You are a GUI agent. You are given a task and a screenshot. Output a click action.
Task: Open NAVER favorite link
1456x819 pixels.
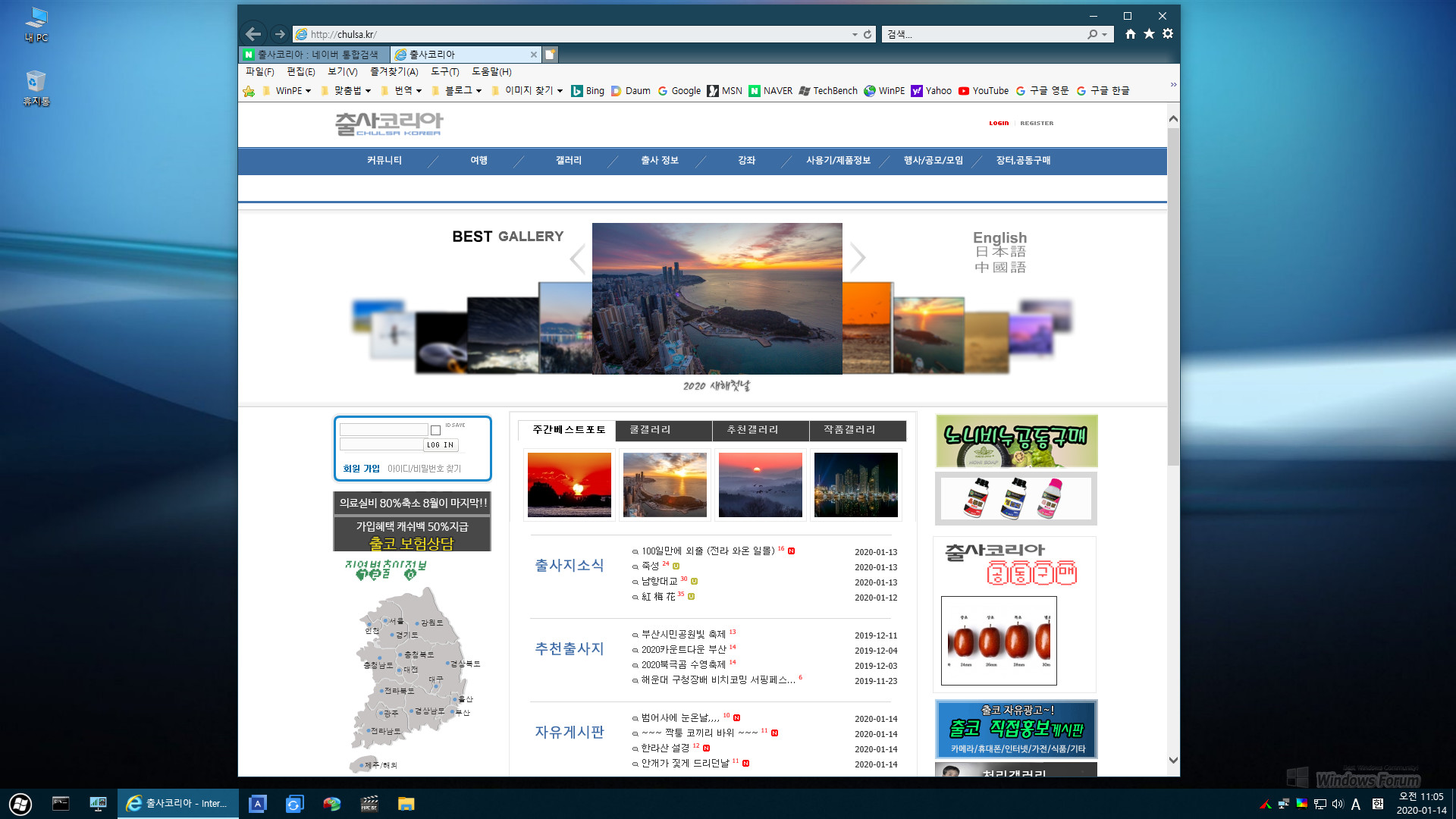770,91
